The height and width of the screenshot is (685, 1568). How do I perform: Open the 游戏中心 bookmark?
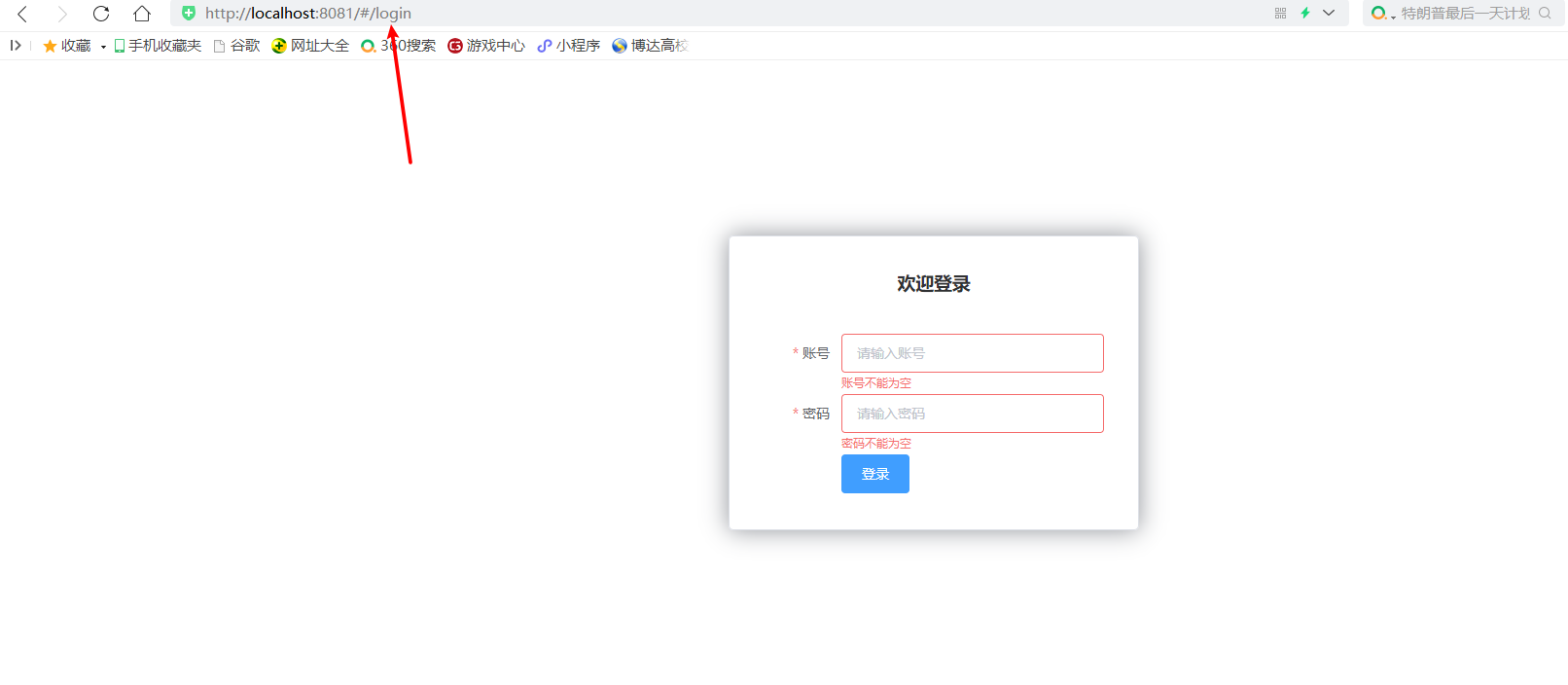[x=486, y=46]
